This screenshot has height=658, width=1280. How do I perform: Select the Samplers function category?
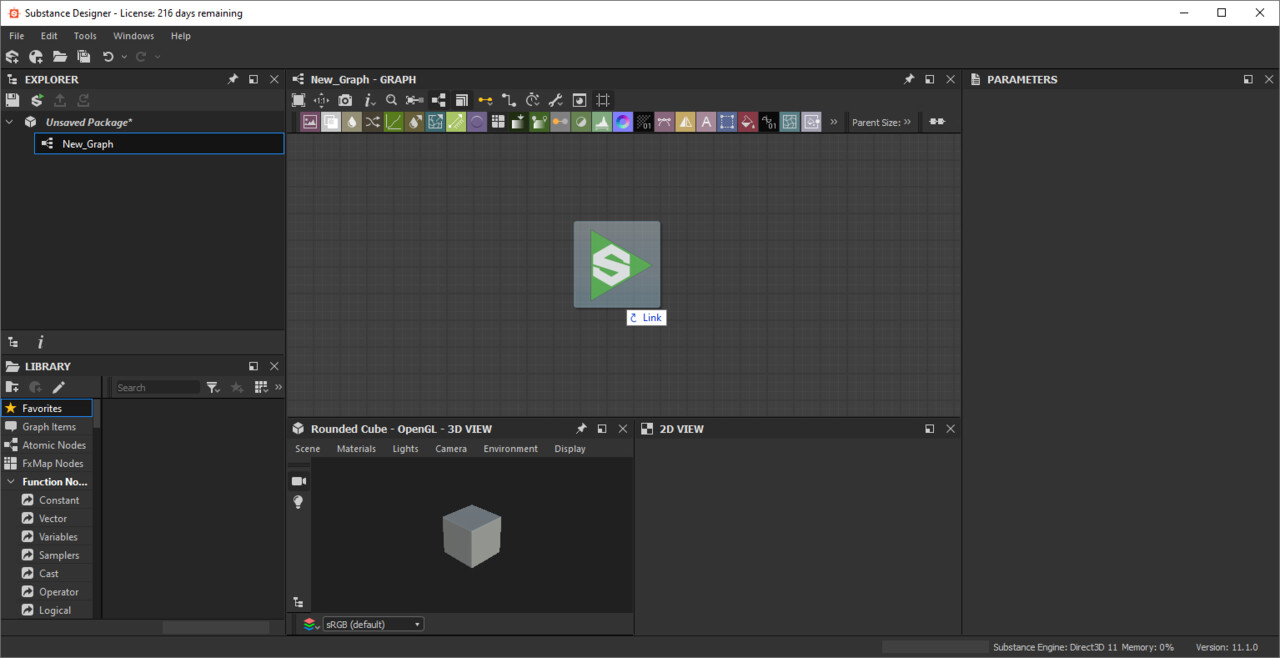point(56,555)
